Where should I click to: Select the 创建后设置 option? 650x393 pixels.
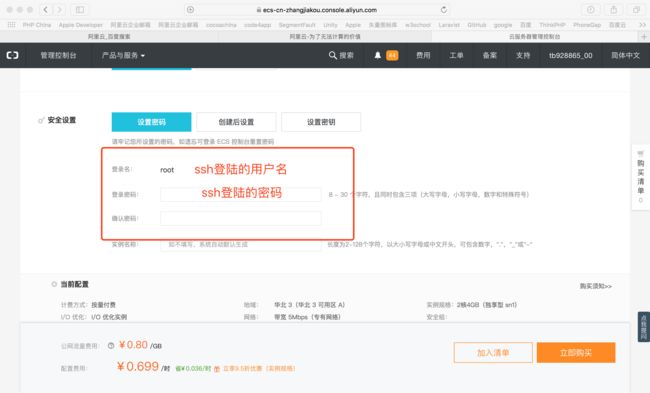pos(236,122)
